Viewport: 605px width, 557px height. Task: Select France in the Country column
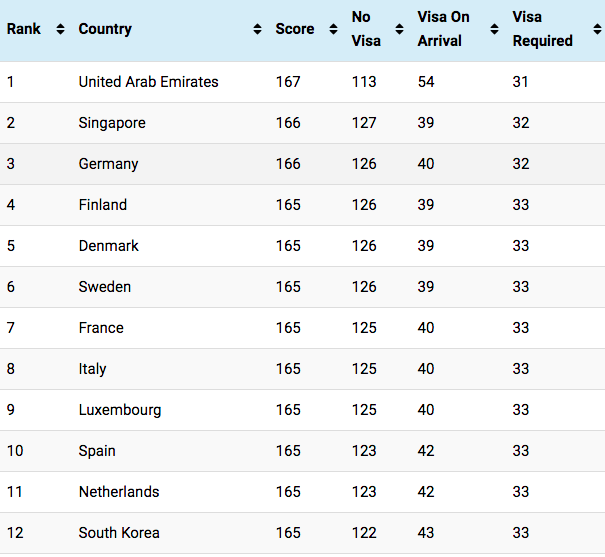click(x=101, y=328)
